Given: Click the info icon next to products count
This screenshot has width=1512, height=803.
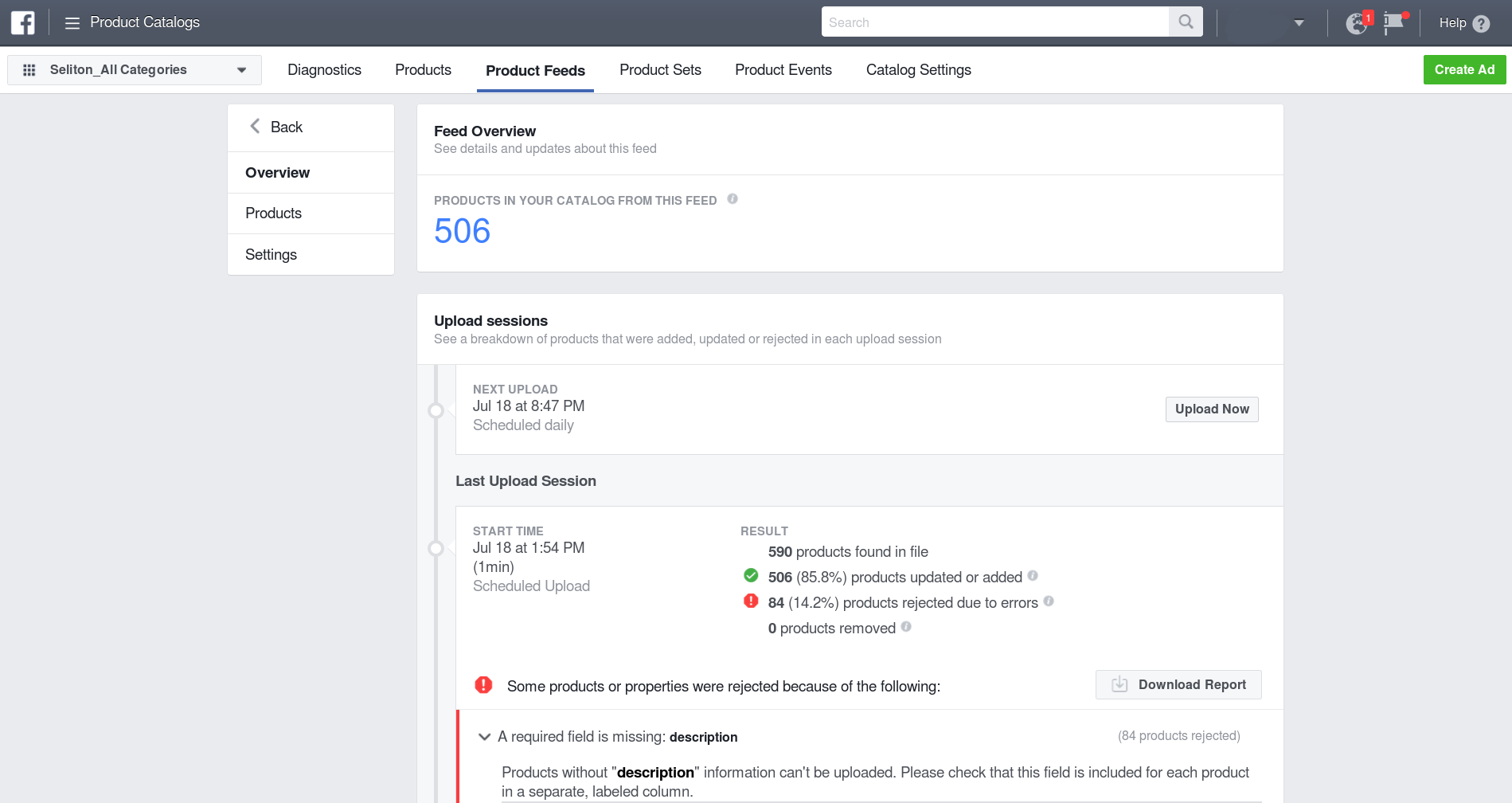Looking at the screenshot, I should 733,199.
